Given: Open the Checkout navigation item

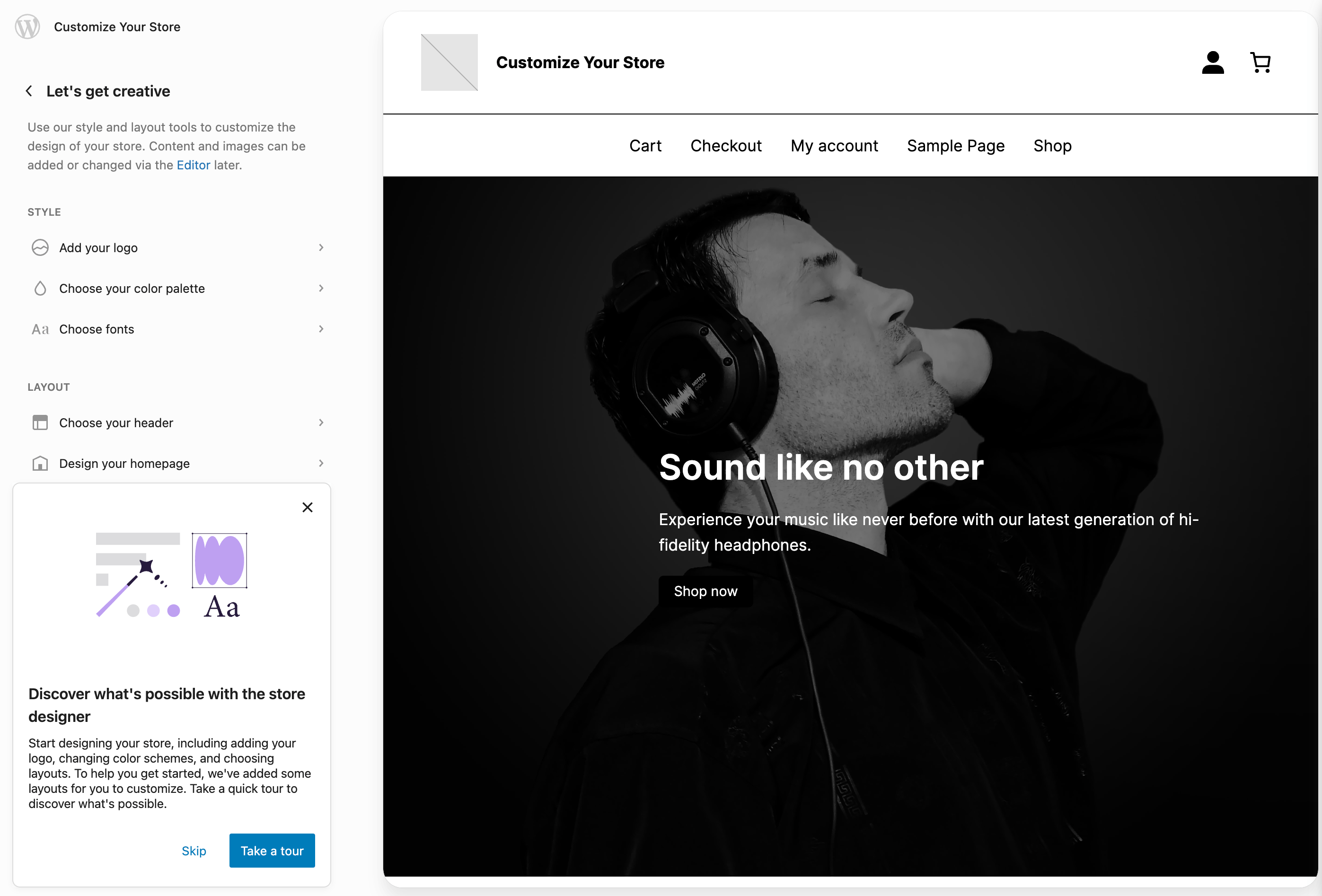Looking at the screenshot, I should click(726, 146).
